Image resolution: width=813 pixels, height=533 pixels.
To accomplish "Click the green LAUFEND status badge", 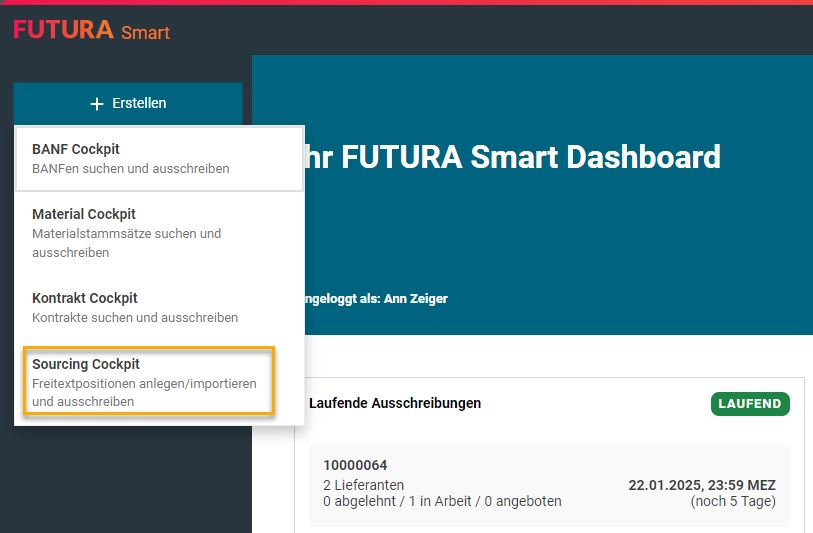I will click(750, 404).
